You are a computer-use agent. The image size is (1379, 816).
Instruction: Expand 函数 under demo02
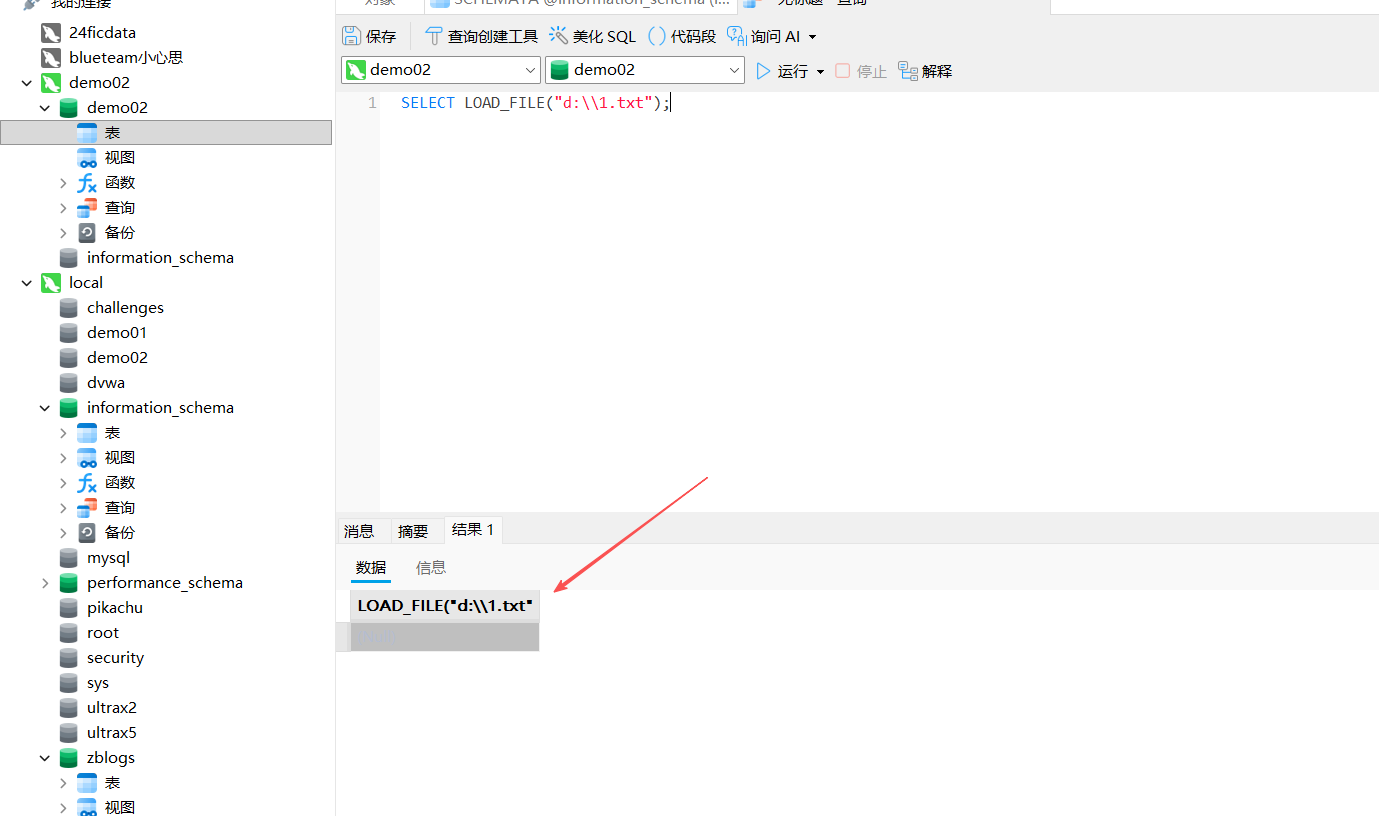click(x=63, y=183)
